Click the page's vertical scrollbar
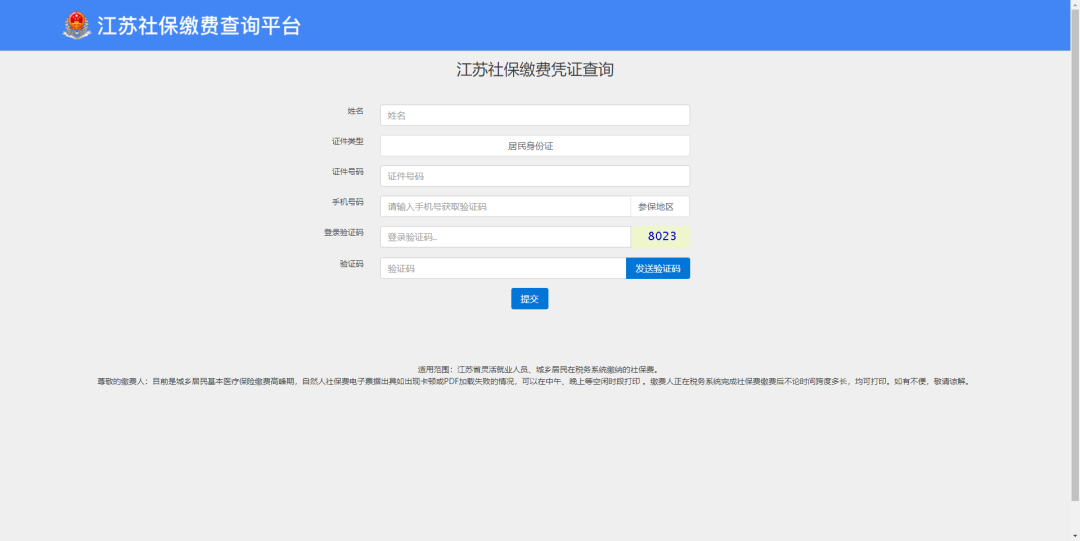This screenshot has width=1080, height=541. coord(1074,270)
